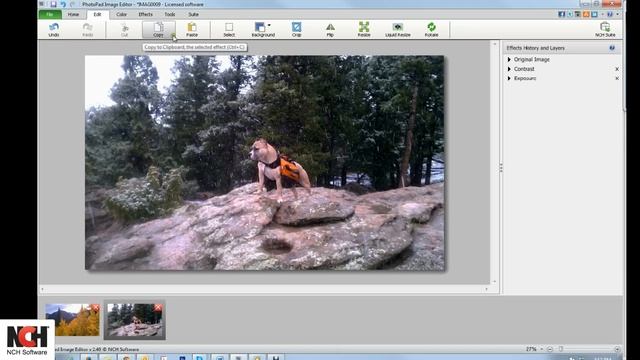
Task: Click the canvas vertical scrollbar up arrow
Action: point(495,44)
